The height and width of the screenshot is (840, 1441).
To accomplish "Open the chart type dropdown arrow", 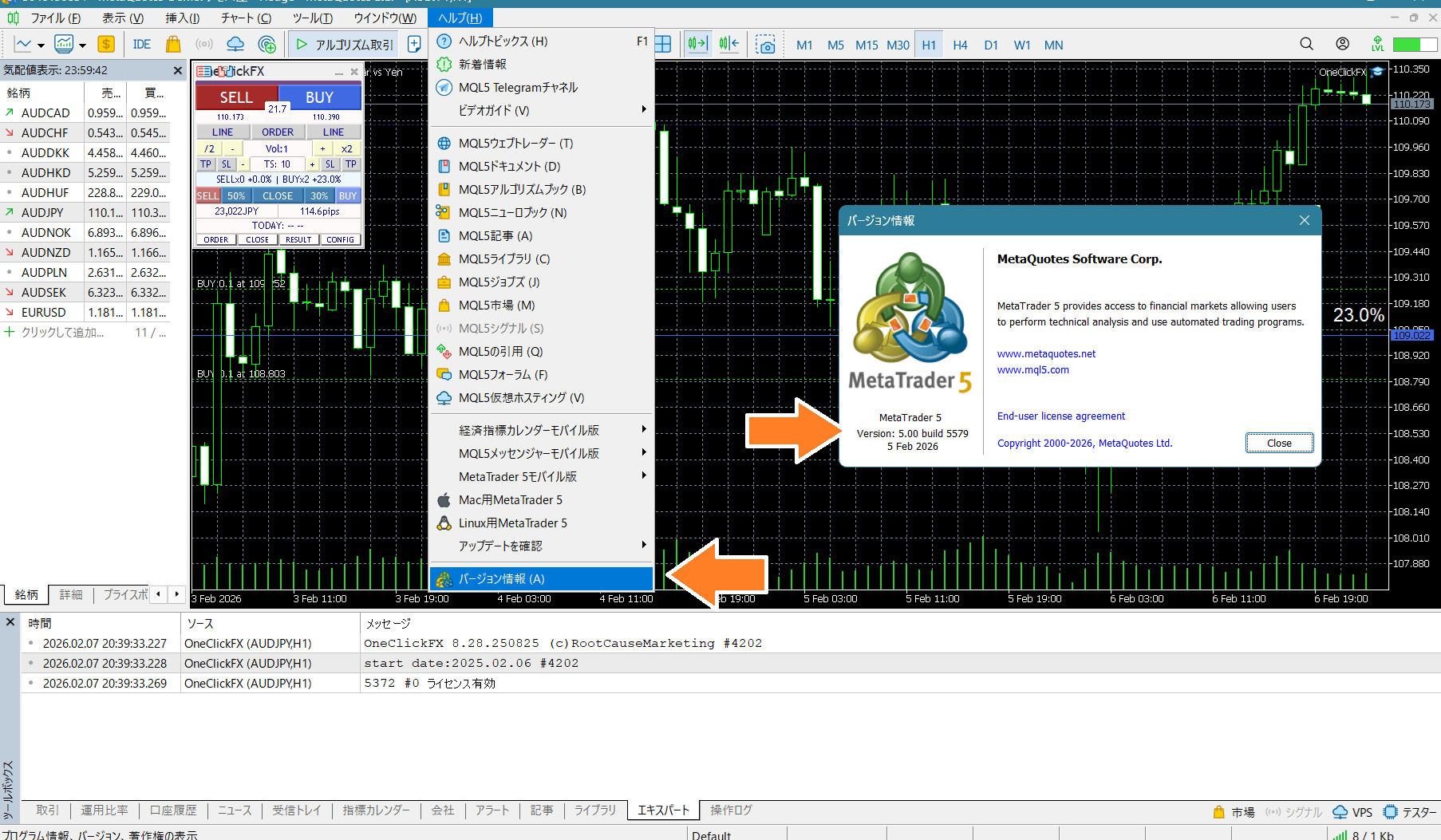I will coord(41,45).
